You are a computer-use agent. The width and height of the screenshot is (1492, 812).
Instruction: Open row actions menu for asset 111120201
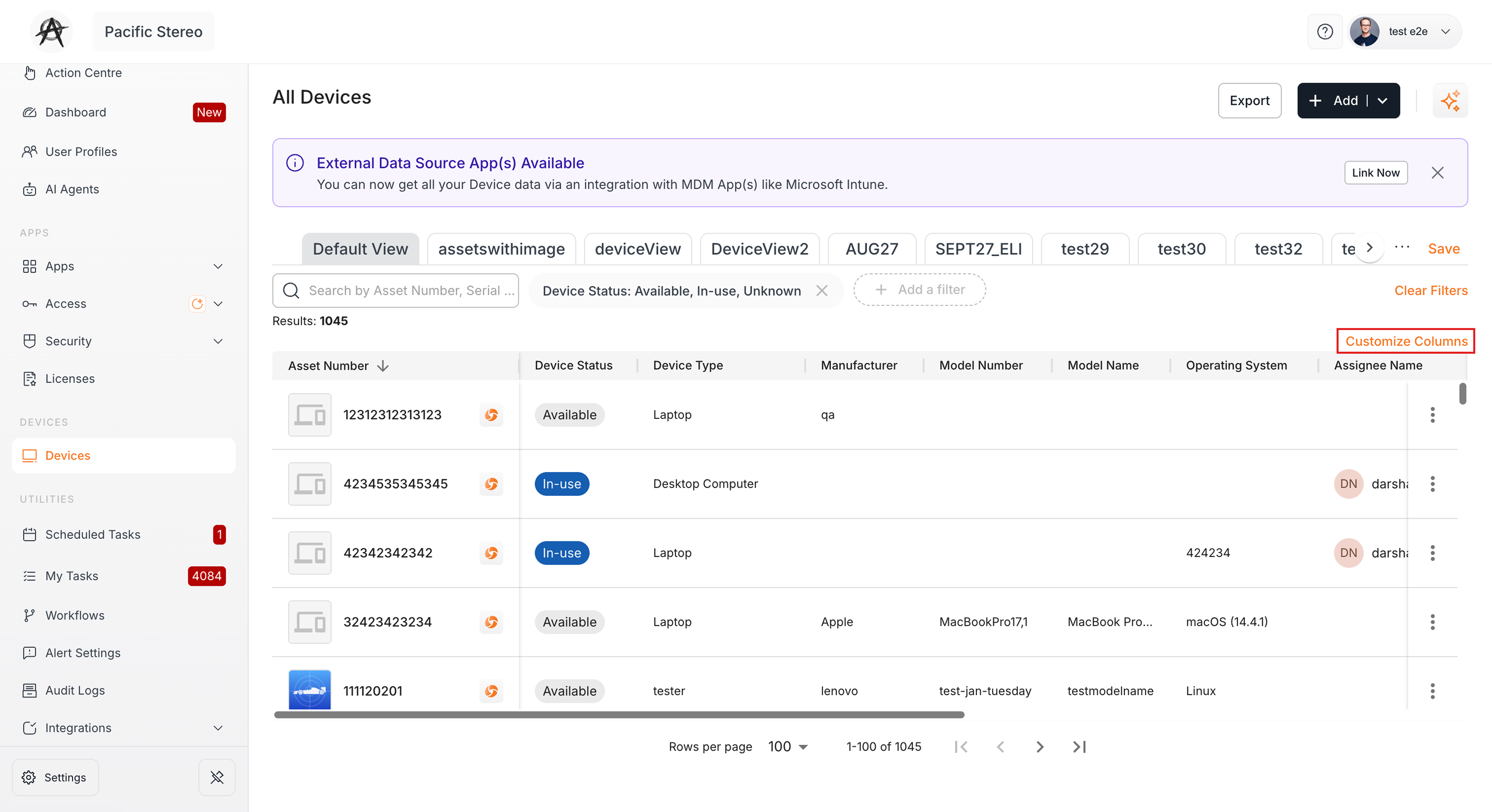point(1432,691)
